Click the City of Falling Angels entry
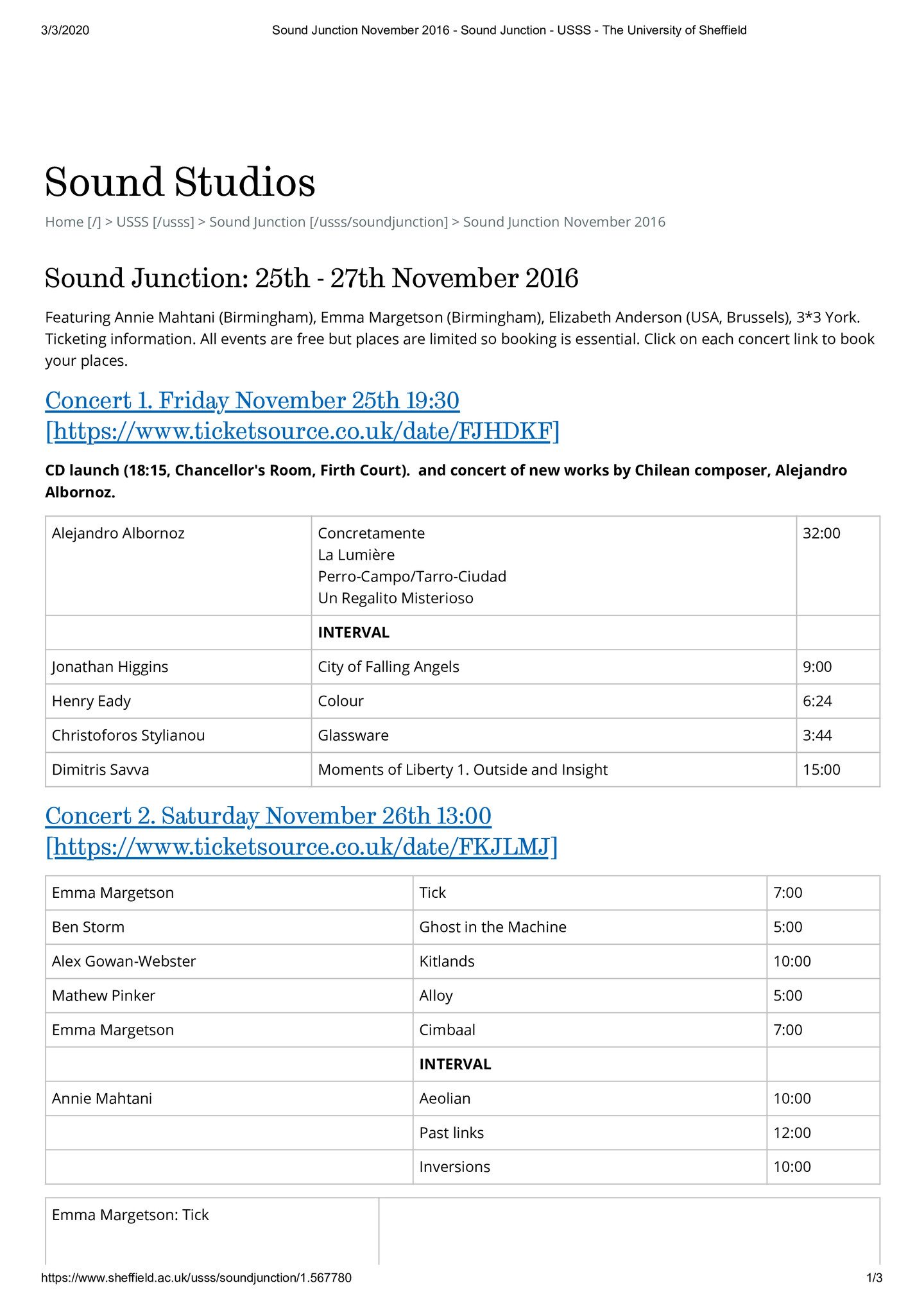 click(388, 667)
